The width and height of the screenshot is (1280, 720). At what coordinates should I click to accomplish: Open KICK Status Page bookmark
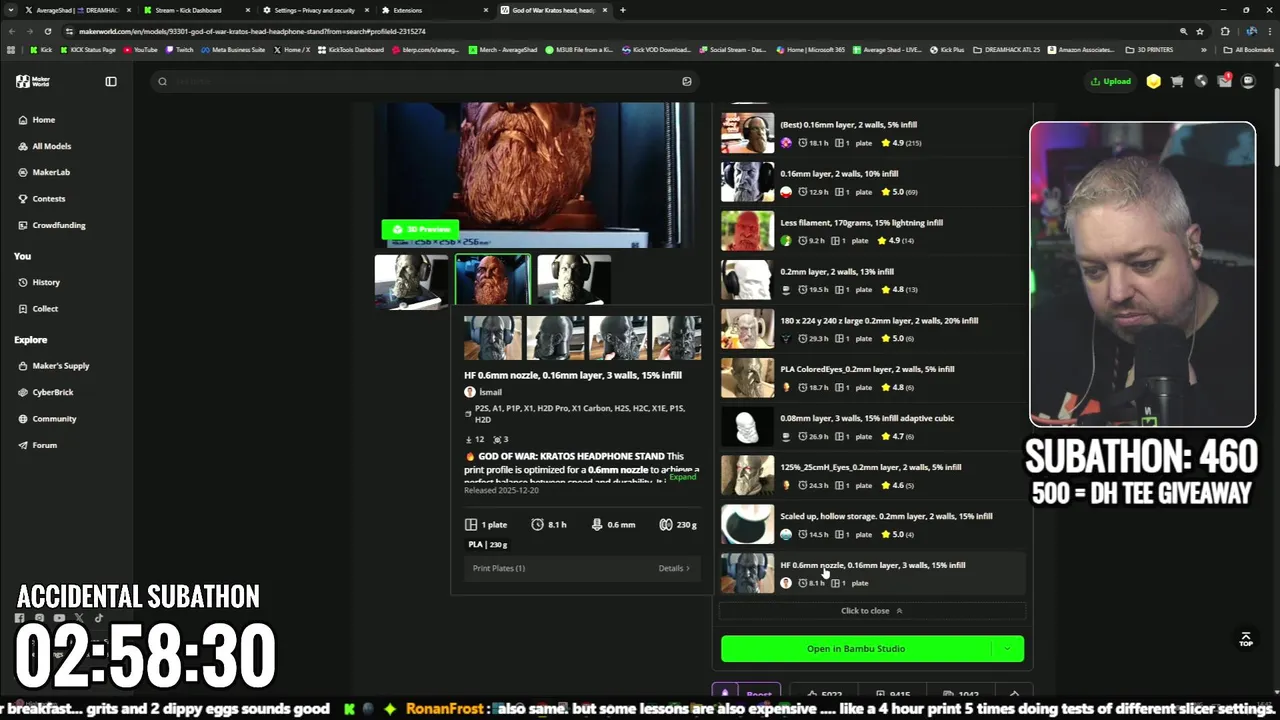[x=87, y=49]
